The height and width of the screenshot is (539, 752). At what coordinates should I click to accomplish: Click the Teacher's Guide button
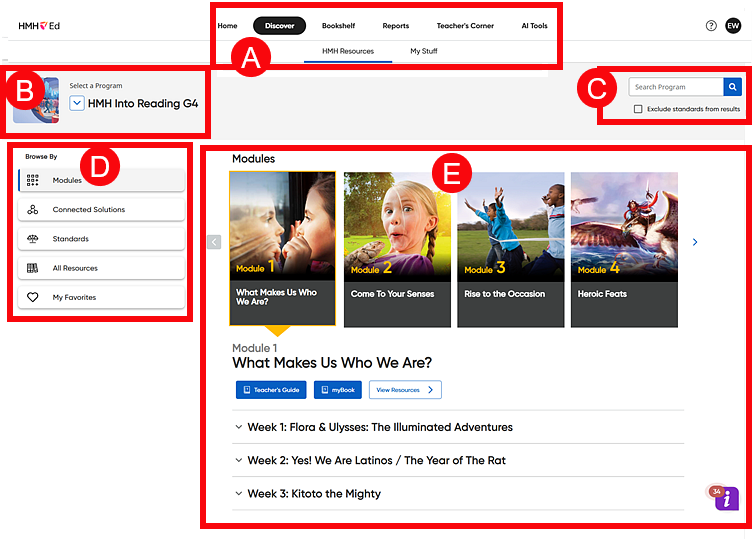click(272, 390)
